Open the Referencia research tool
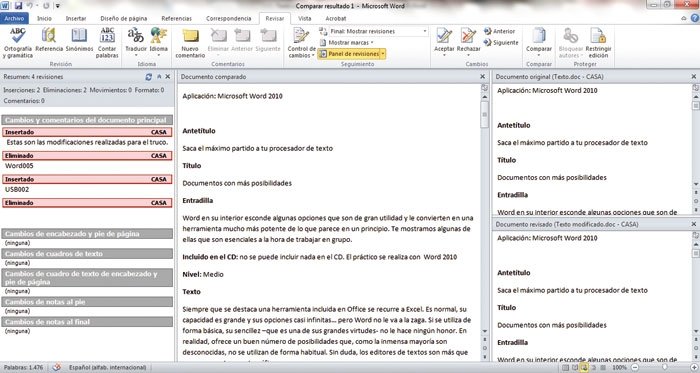700x373 pixels. 49,40
